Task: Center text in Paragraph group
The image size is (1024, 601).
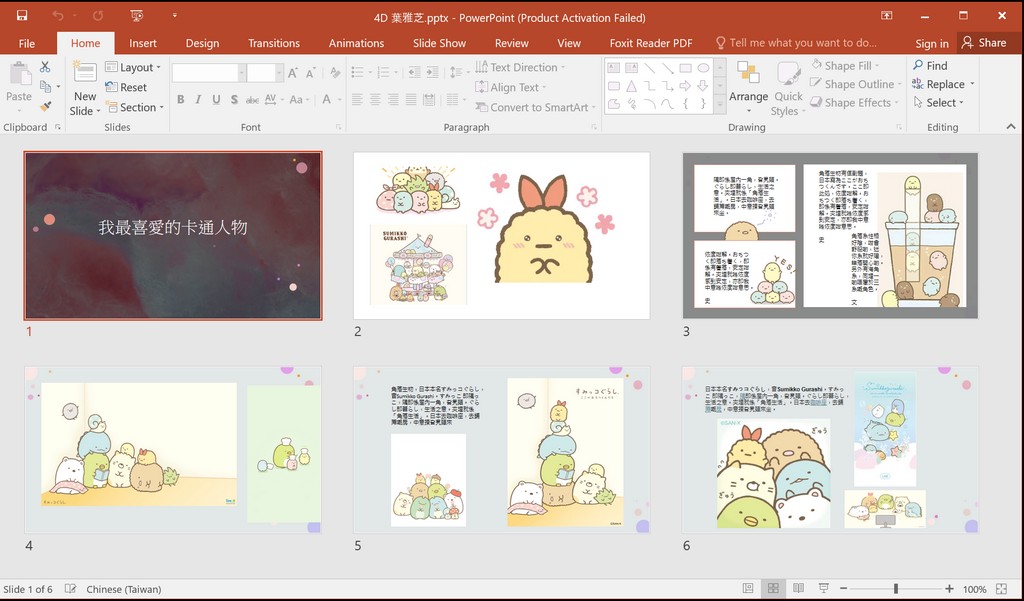Action: [375, 99]
